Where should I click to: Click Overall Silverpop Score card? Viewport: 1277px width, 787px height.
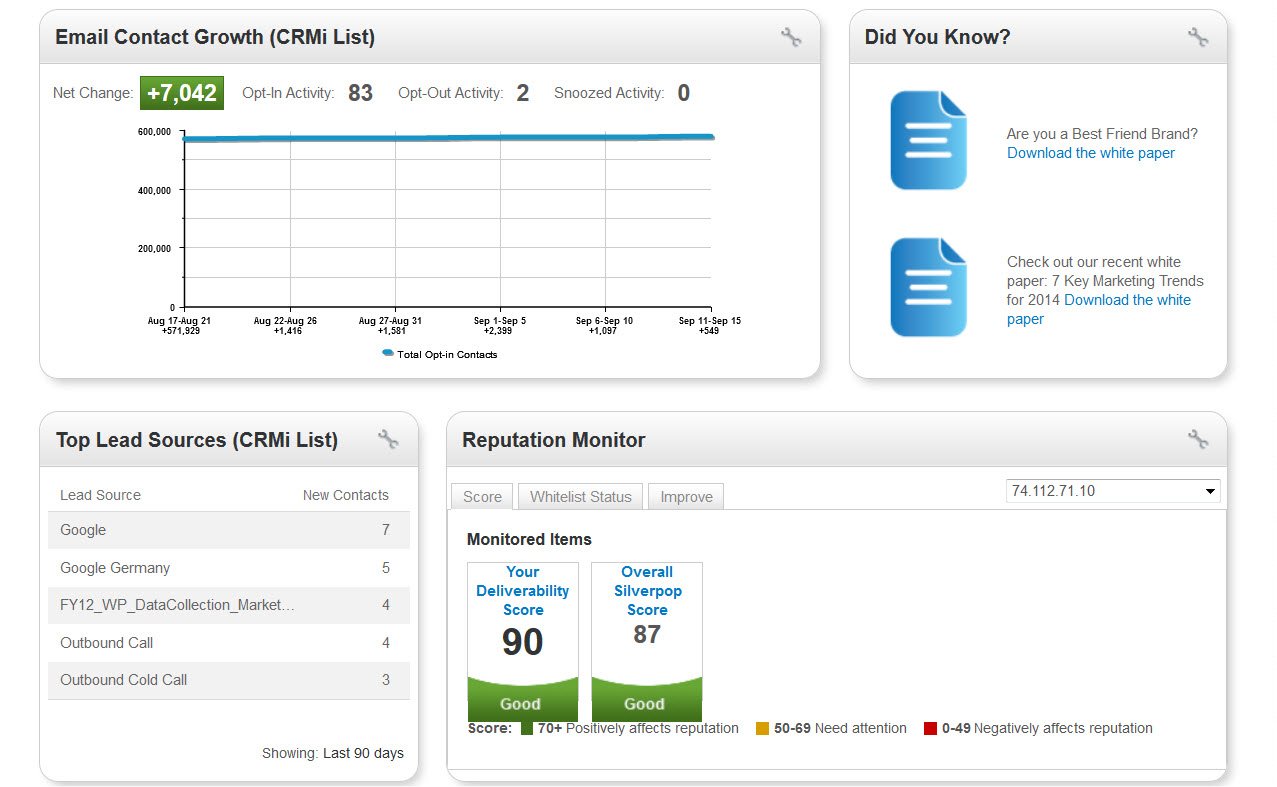[x=646, y=640]
